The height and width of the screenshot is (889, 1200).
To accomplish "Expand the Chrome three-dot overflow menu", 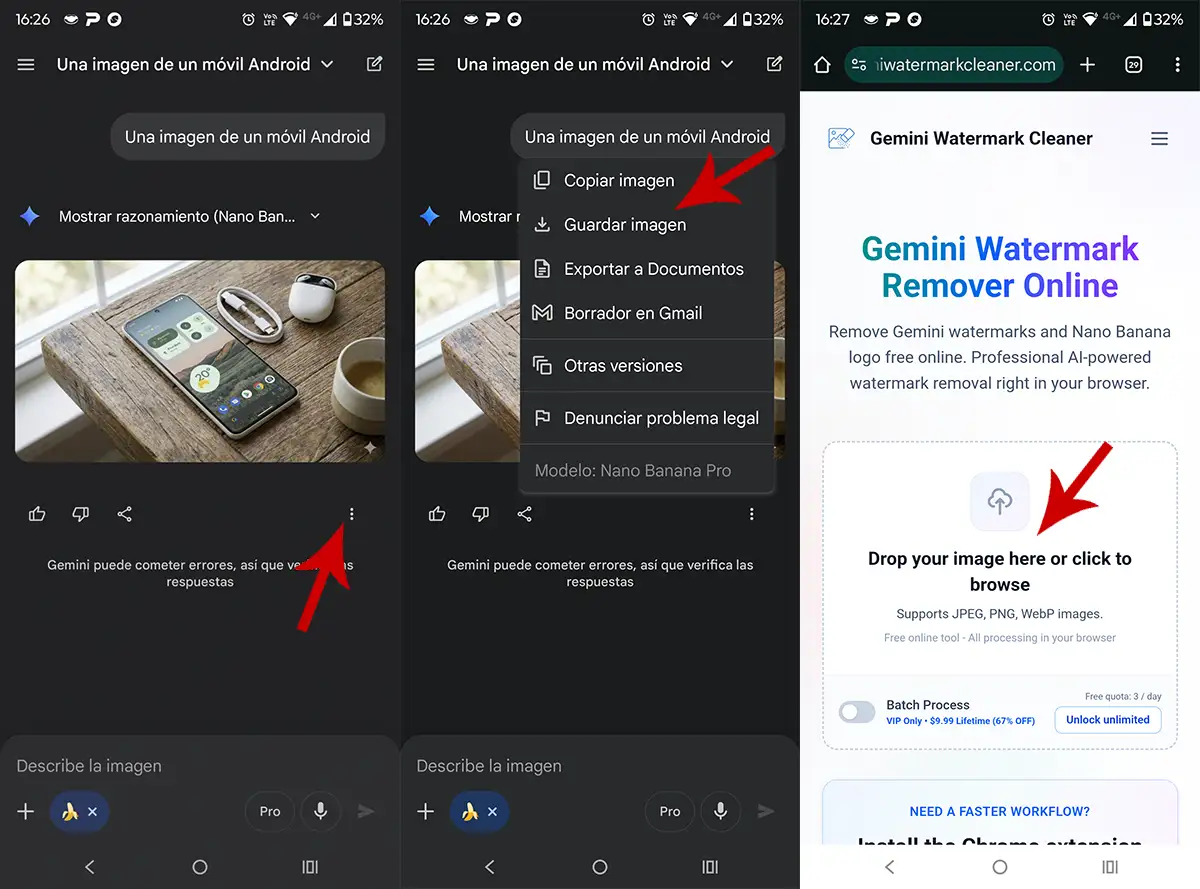I will [x=1177, y=65].
